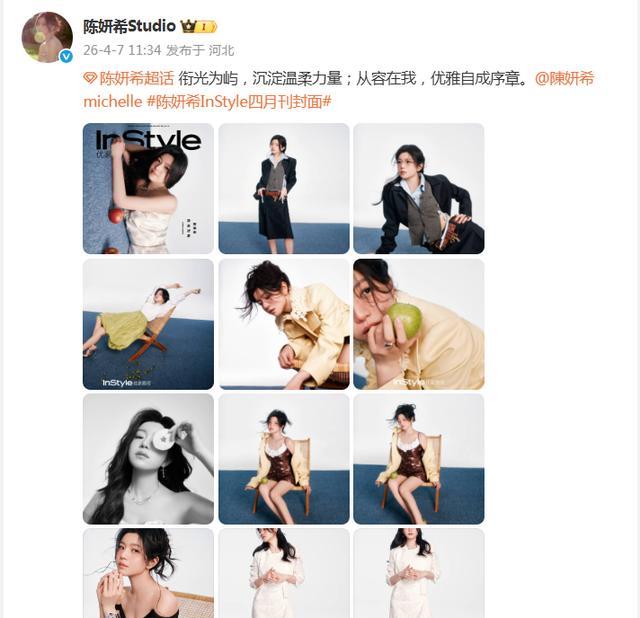Open the reclining yellow skirt chair photo

148,324
